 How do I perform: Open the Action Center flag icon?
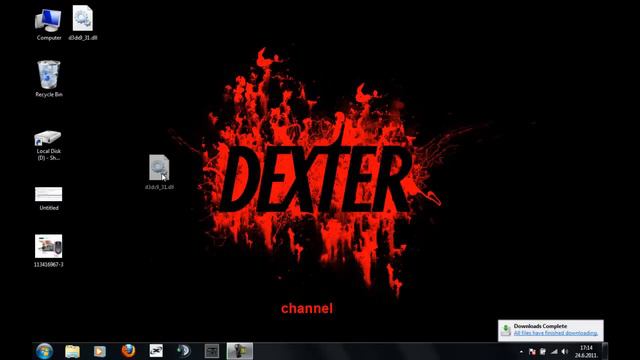pyautogui.click(x=532, y=351)
